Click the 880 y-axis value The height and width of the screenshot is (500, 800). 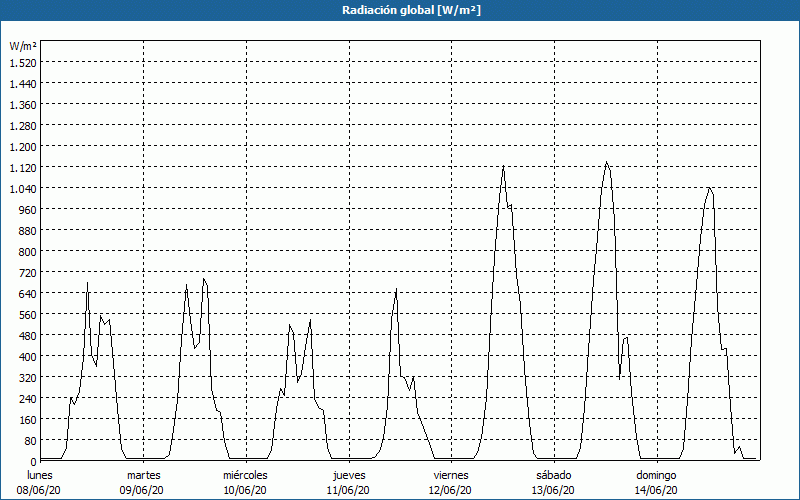27,231
